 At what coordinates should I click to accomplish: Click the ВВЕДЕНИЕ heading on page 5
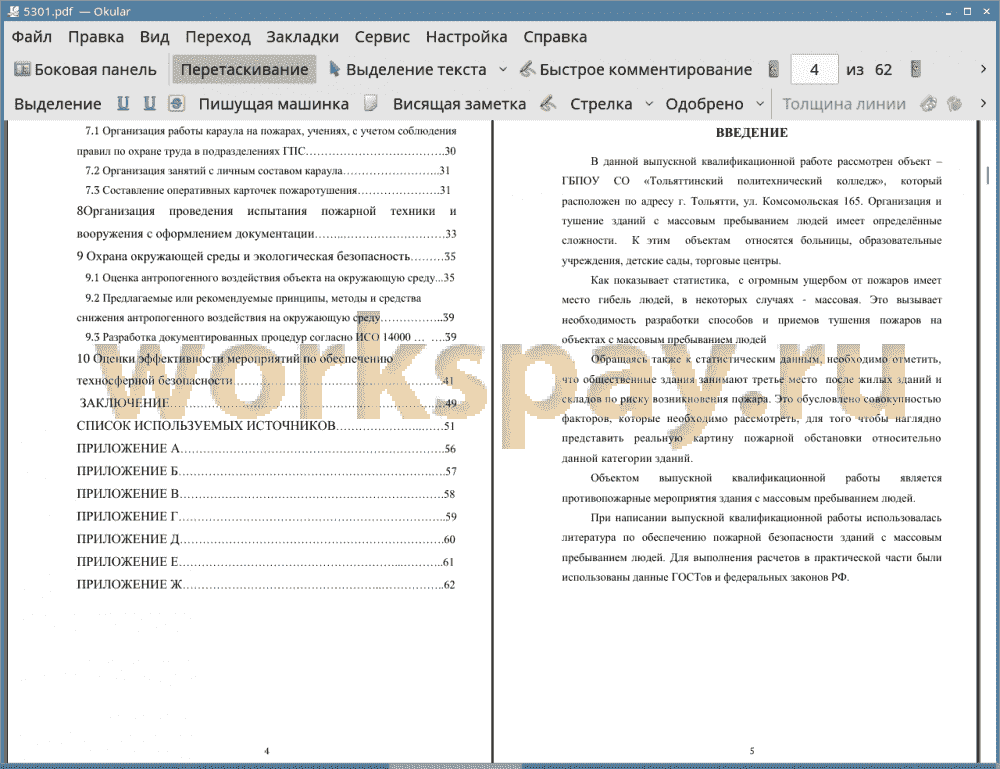pyautogui.click(x=751, y=133)
